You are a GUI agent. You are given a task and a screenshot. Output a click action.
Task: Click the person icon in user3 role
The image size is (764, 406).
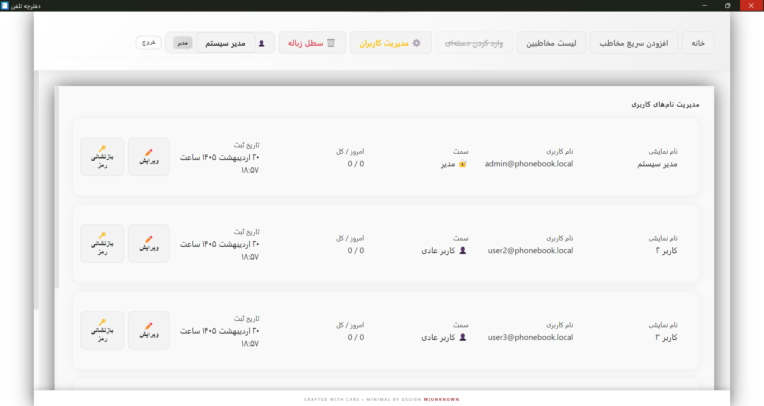(x=463, y=337)
